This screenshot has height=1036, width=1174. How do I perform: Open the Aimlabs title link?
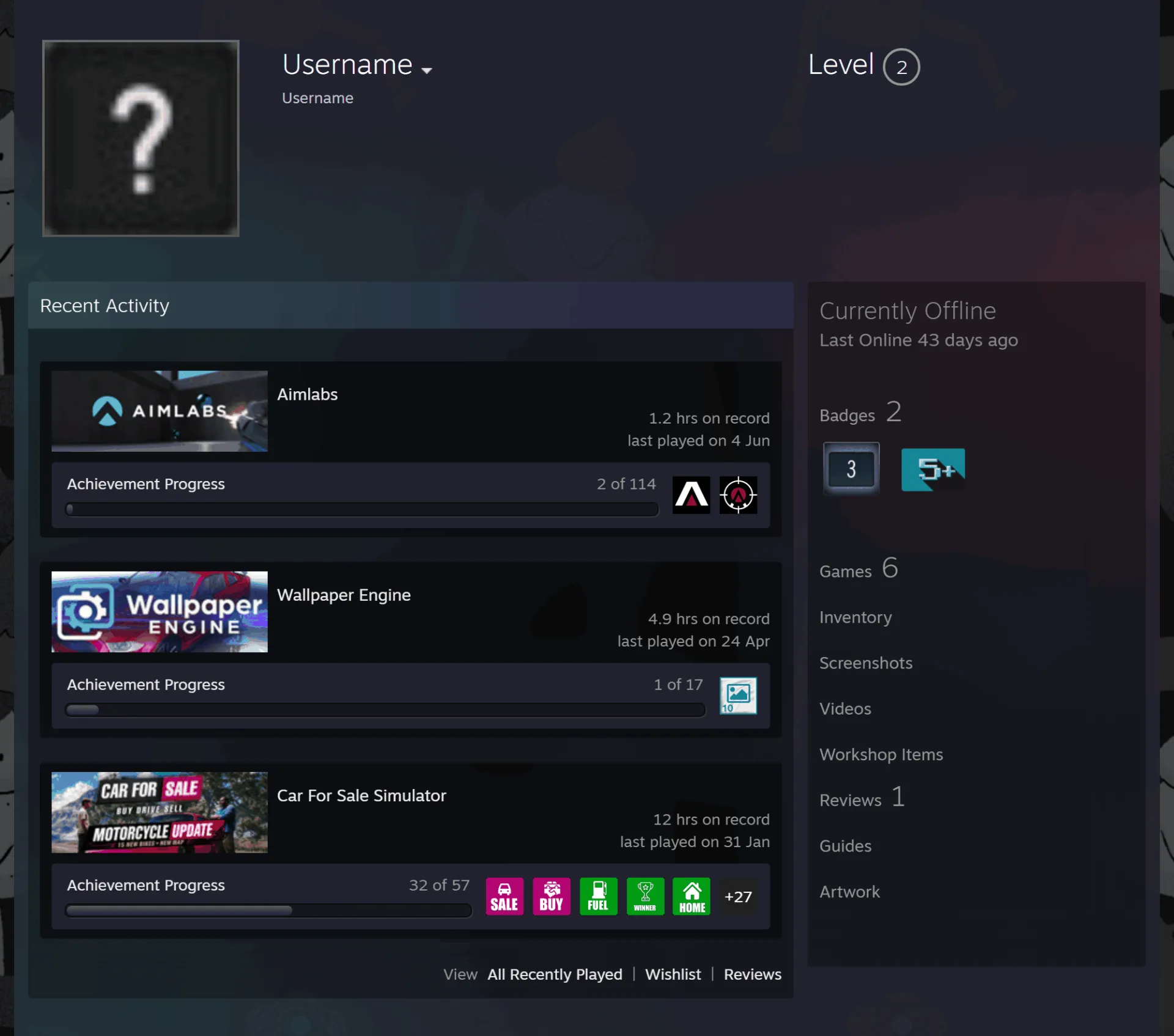(x=307, y=395)
